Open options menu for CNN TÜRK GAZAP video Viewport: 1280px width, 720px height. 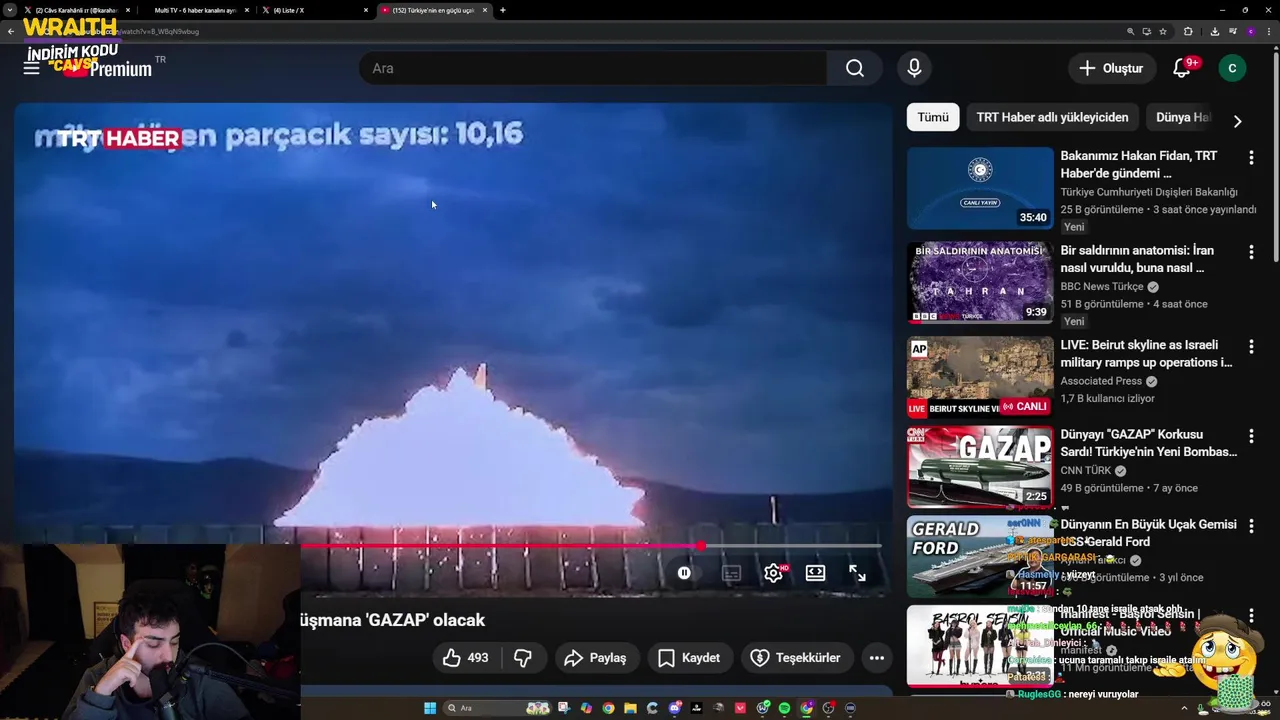tap(1250, 436)
